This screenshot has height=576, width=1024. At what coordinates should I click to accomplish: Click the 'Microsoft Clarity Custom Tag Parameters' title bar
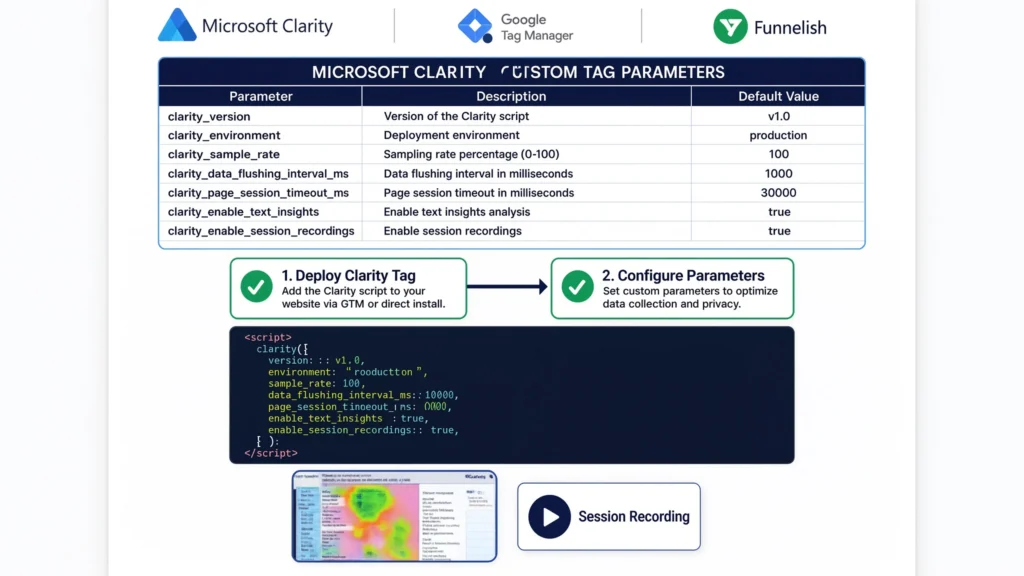(511, 72)
